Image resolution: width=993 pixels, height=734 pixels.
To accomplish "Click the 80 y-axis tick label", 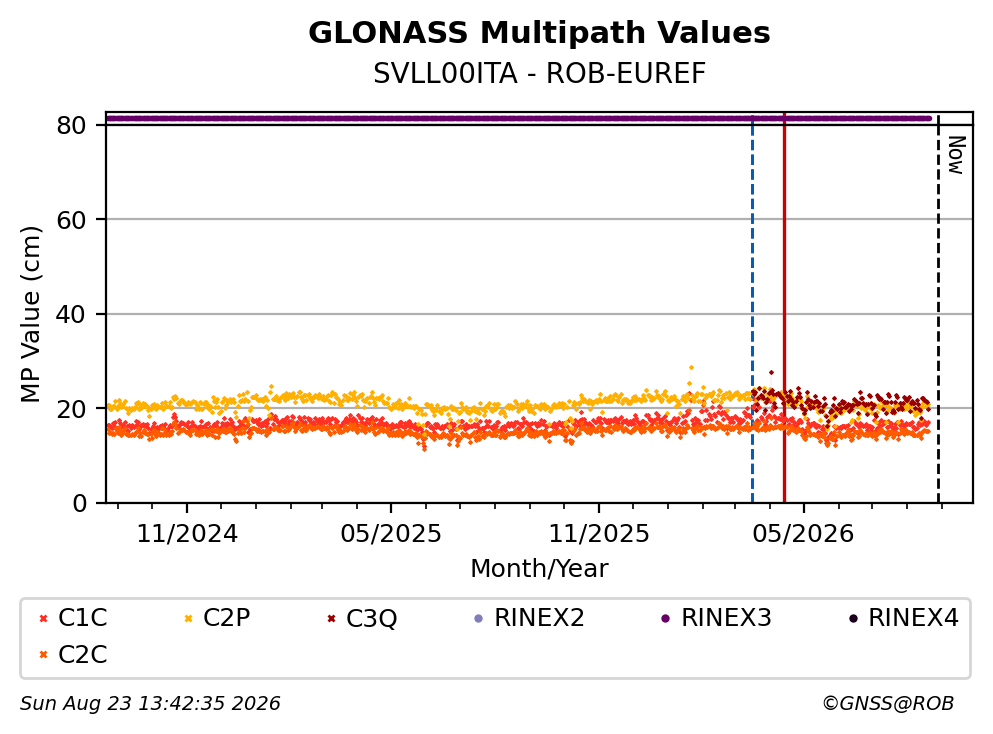I will coord(71,125).
